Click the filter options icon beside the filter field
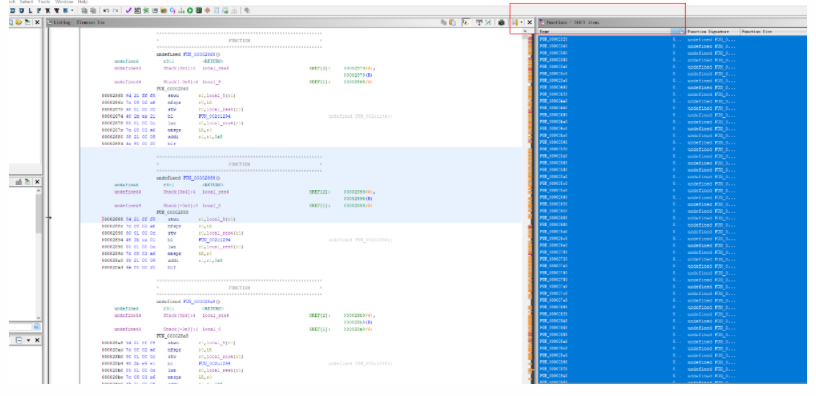The width and height of the screenshot is (816, 396). pos(37,327)
